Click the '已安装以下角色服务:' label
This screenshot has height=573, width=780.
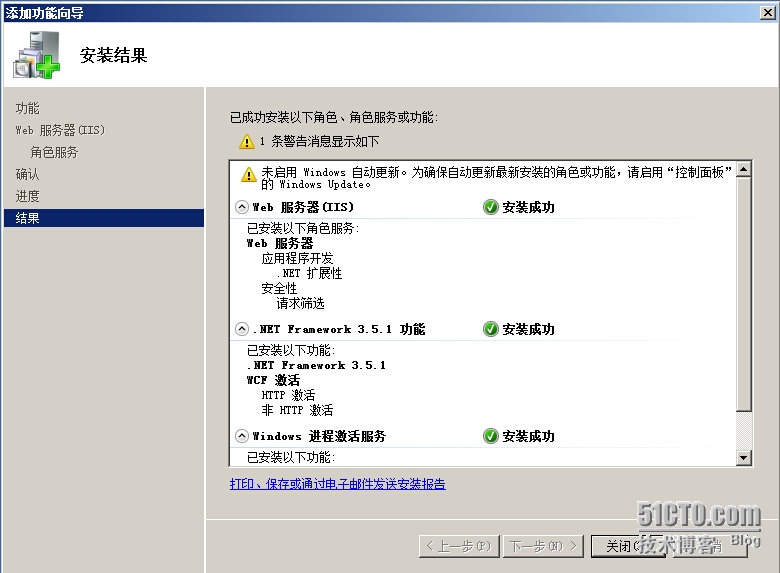(303, 228)
